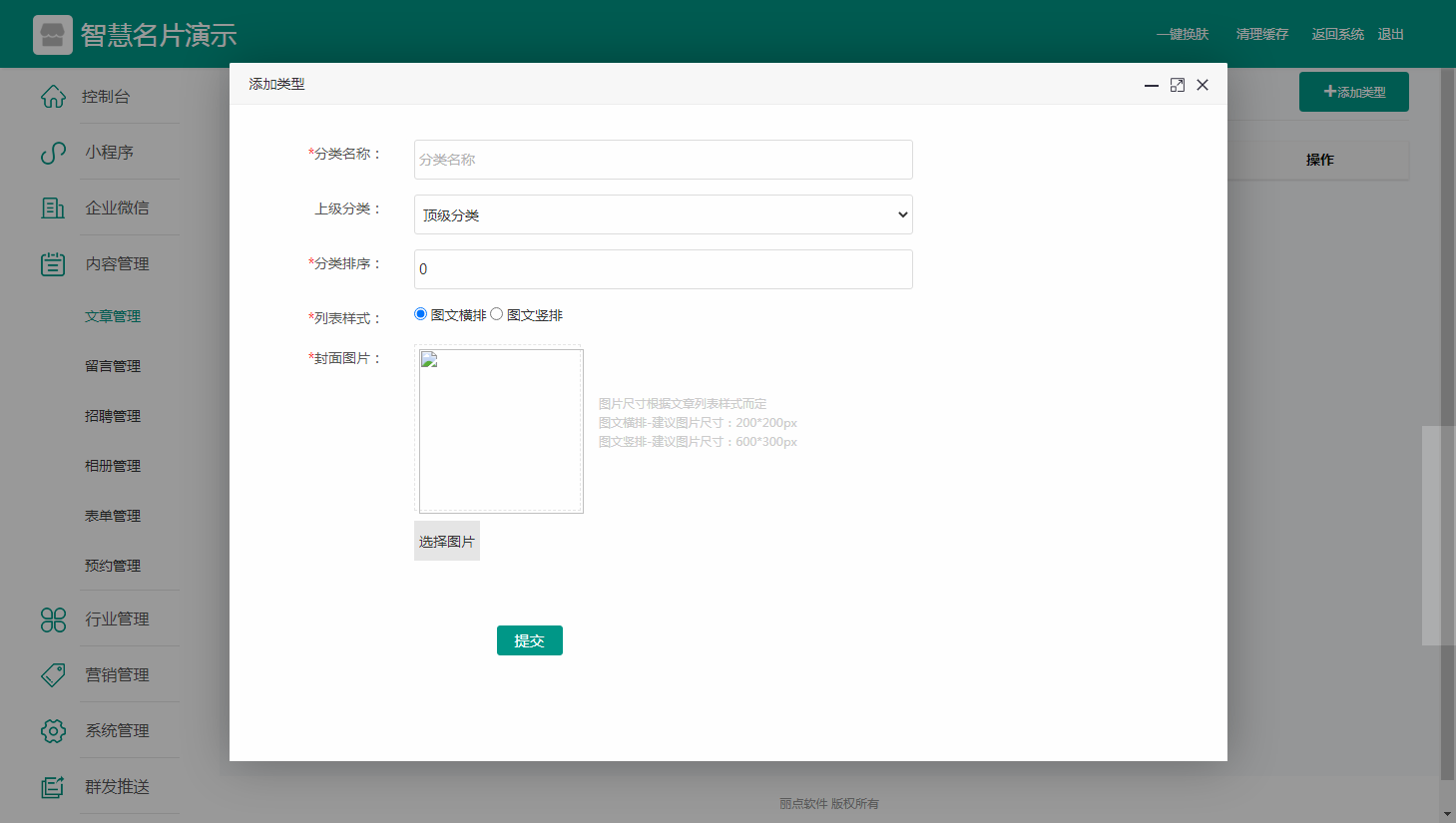The image size is (1456, 823).
Task: Focus the 分类排序 input field
Action: point(664,269)
